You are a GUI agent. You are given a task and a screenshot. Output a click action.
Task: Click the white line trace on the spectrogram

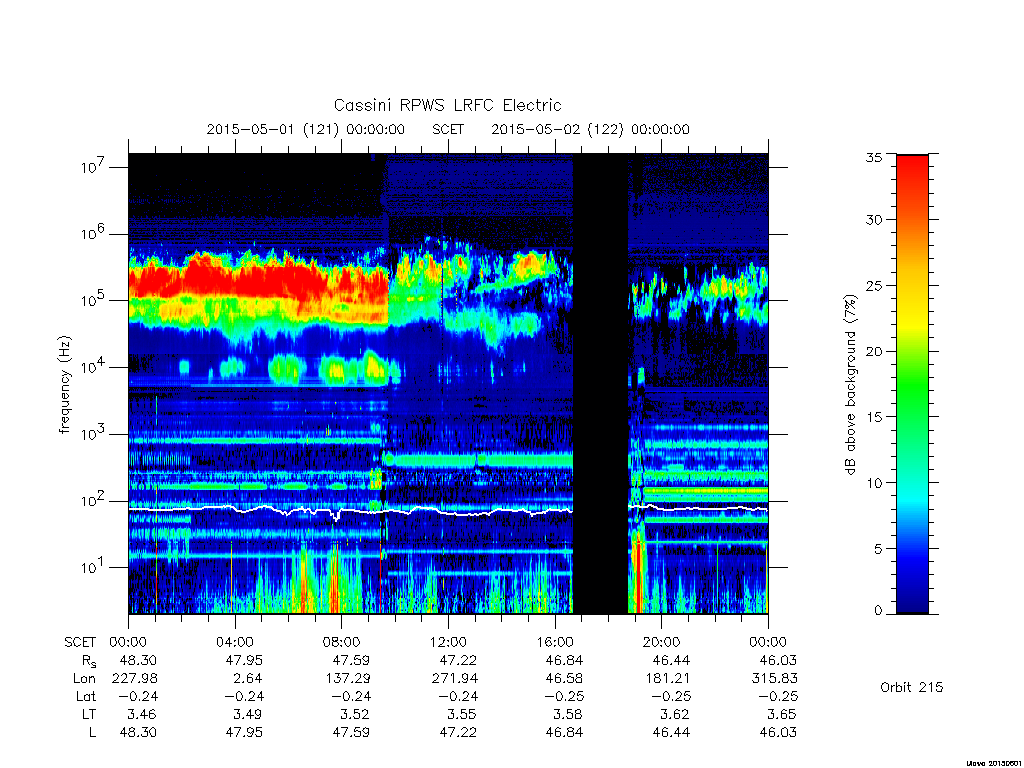[350, 511]
